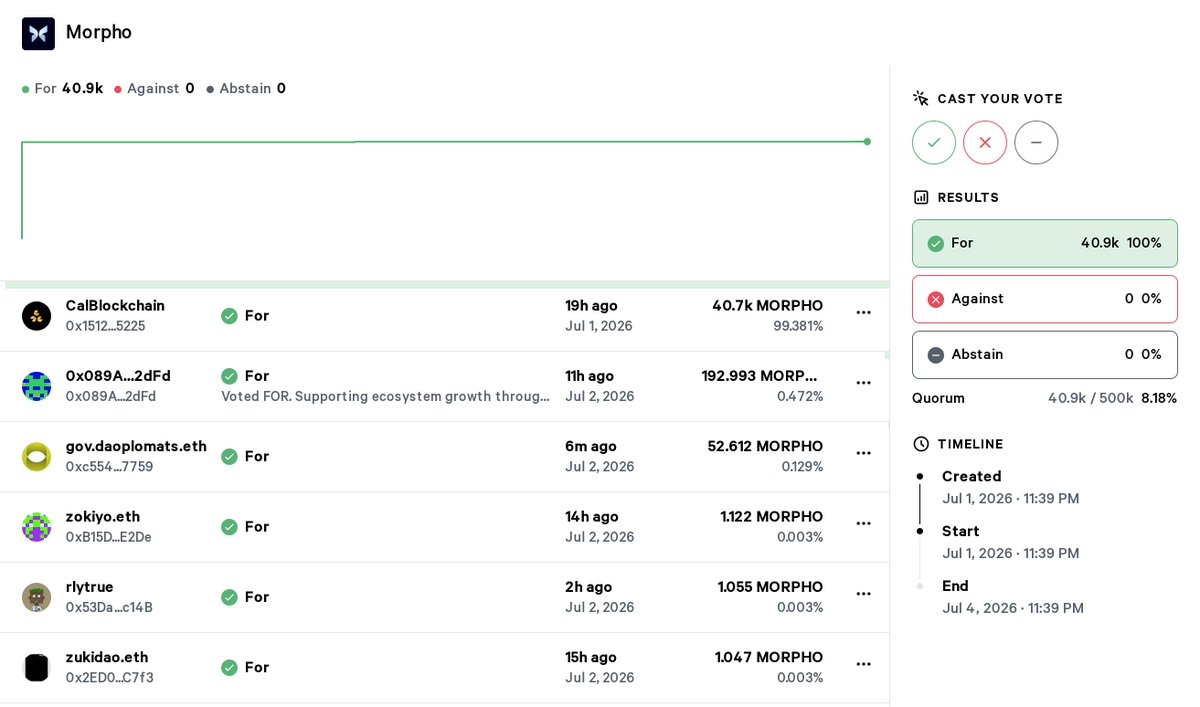
Task: Click the For check icon in zukidao.eth row
Action: pyautogui.click(x=229, y=667)
